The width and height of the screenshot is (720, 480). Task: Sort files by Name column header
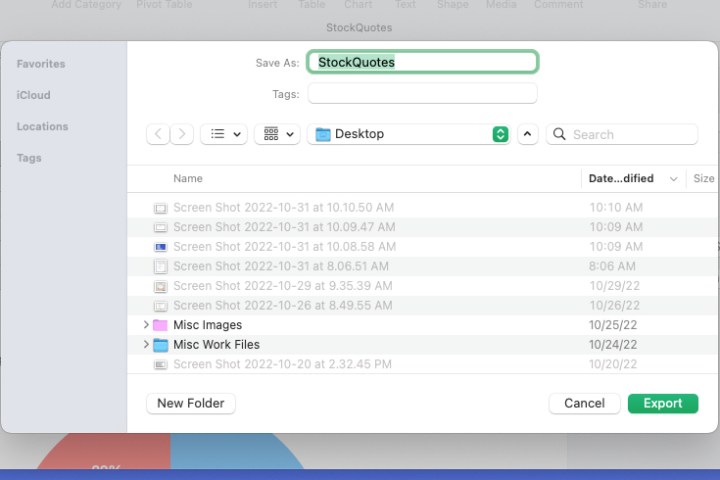tap(188, 179)
